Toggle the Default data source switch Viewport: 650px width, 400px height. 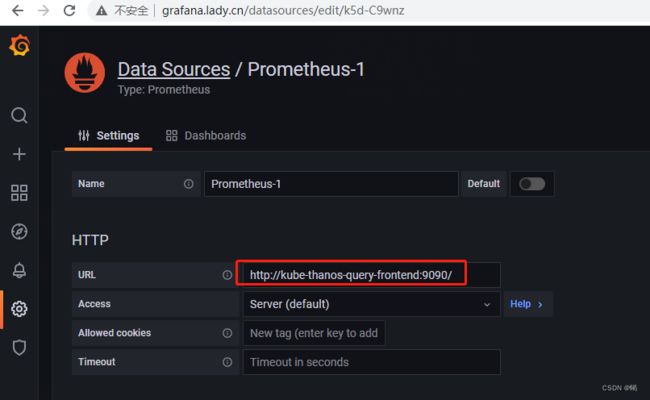[532, 184]
